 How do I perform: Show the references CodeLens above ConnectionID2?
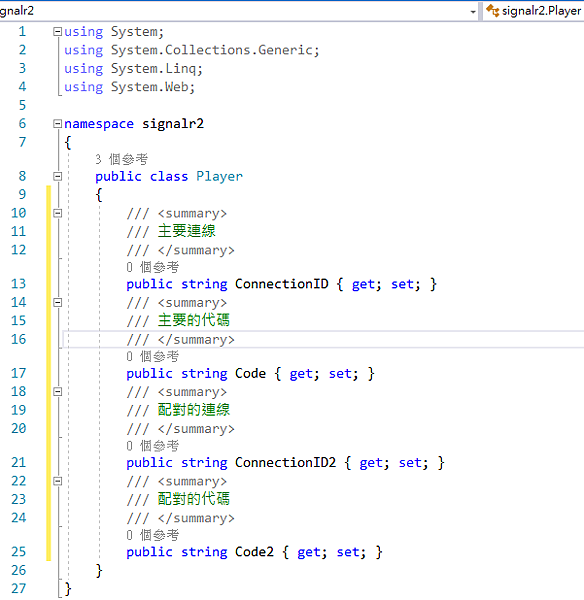[152, 446]
